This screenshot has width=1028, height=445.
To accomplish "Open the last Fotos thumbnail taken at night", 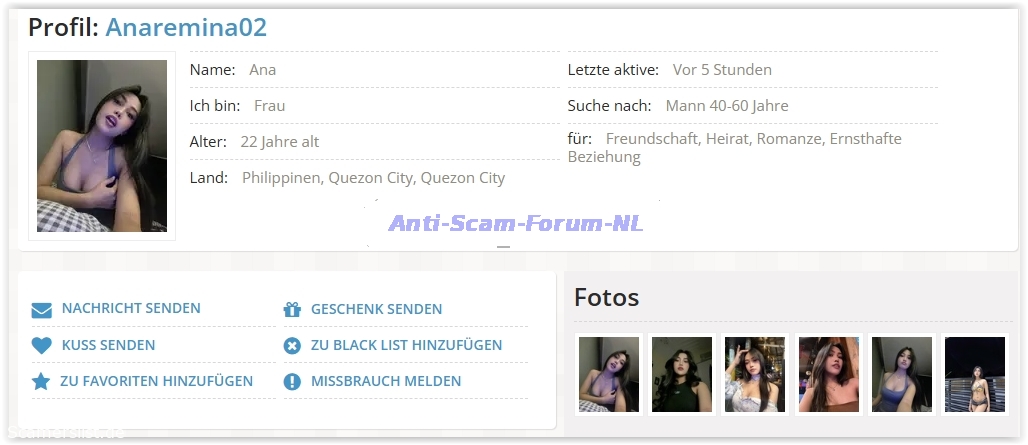I will [x=974, y=374].
